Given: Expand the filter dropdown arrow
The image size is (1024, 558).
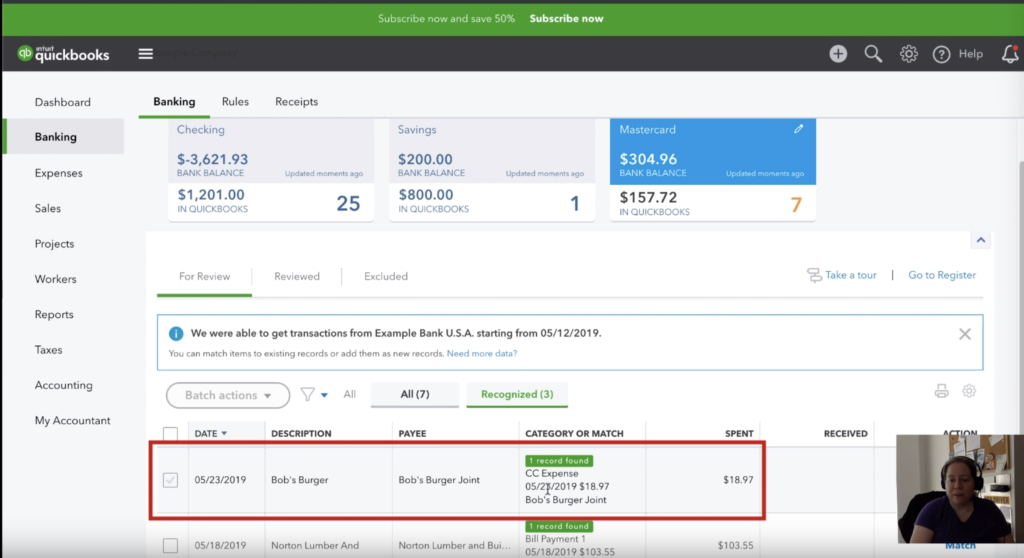Looking at the screenshot, I should [325, 395].
